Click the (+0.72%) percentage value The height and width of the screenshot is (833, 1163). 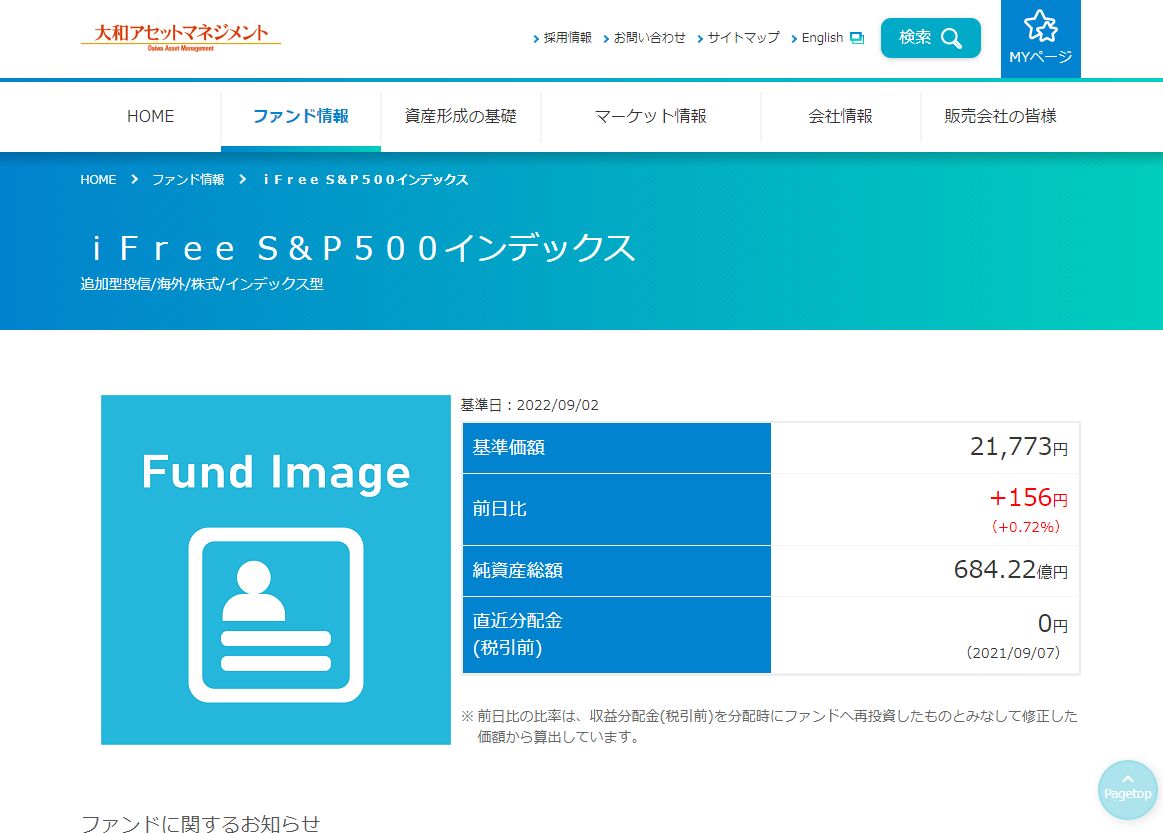1027,527
